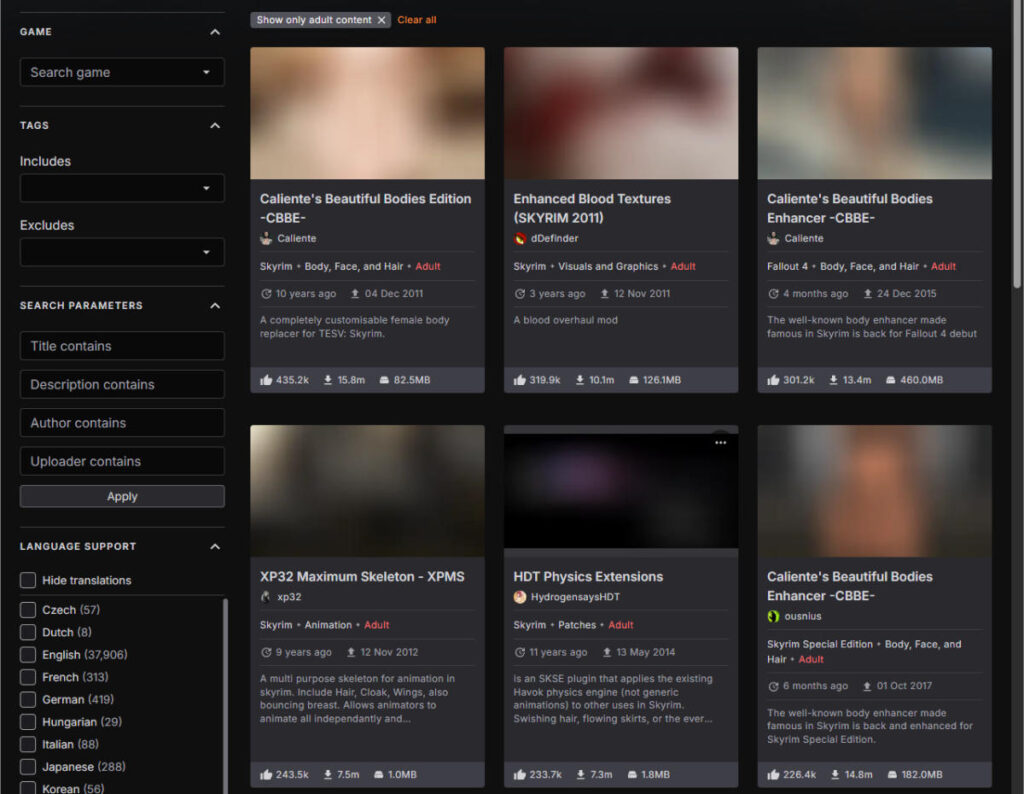Enable the Hide translations checkbox
The width and height of the screenshot is (1024, 794).
pyautogui.click(x=27, y=580)
